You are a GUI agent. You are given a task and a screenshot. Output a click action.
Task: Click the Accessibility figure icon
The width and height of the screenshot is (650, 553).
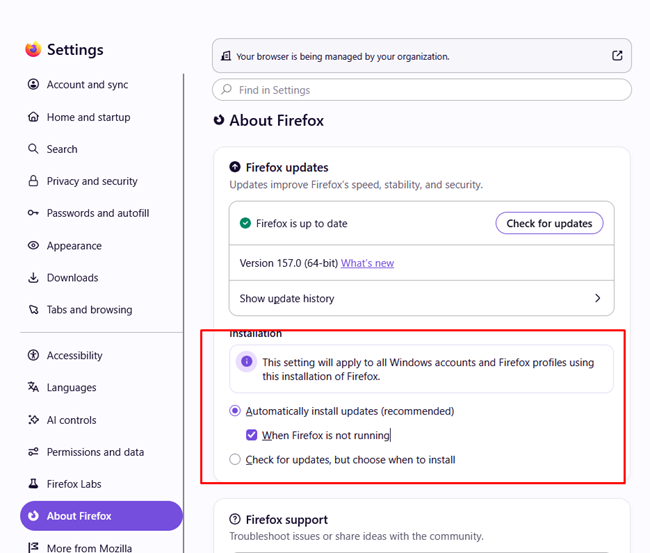[x=33, y=355]
